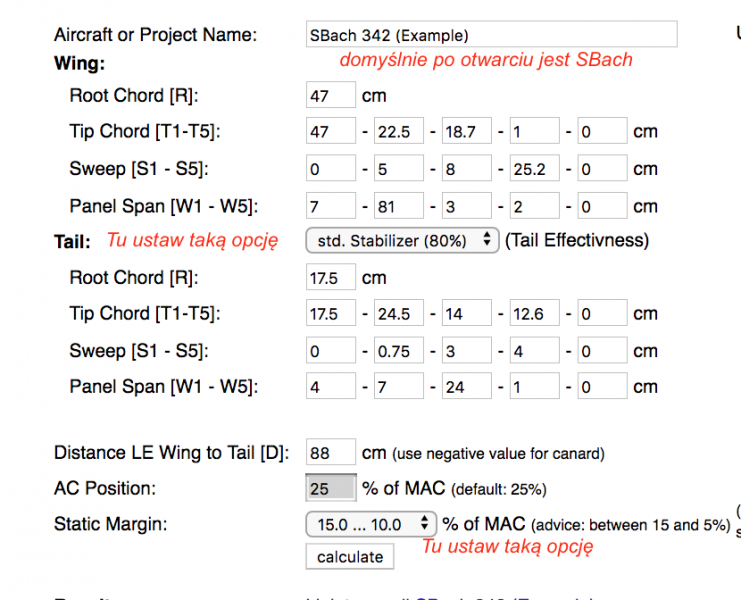
Task: Click the AC Position field
Action: [330, 489]
